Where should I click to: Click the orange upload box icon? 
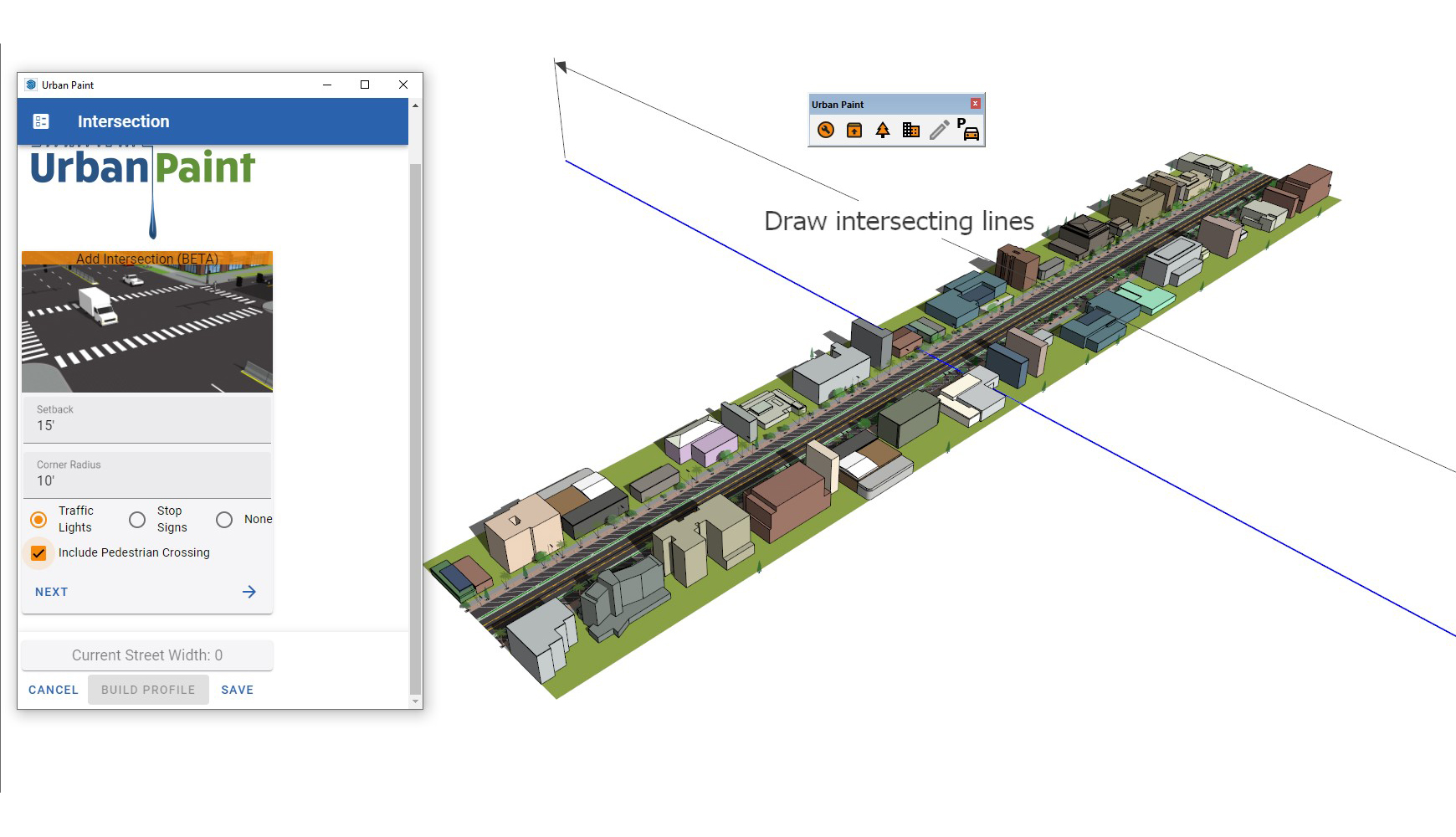(x=854, y=130)
